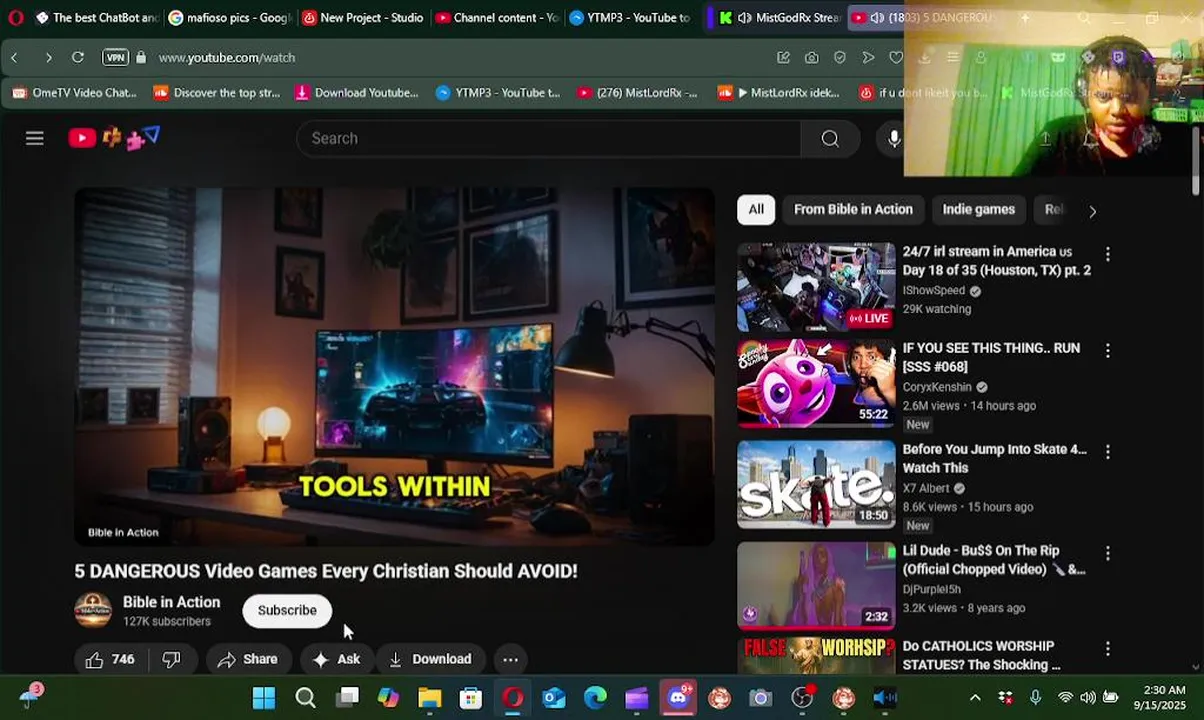Open Discord from the taskbar

point(678,698)
